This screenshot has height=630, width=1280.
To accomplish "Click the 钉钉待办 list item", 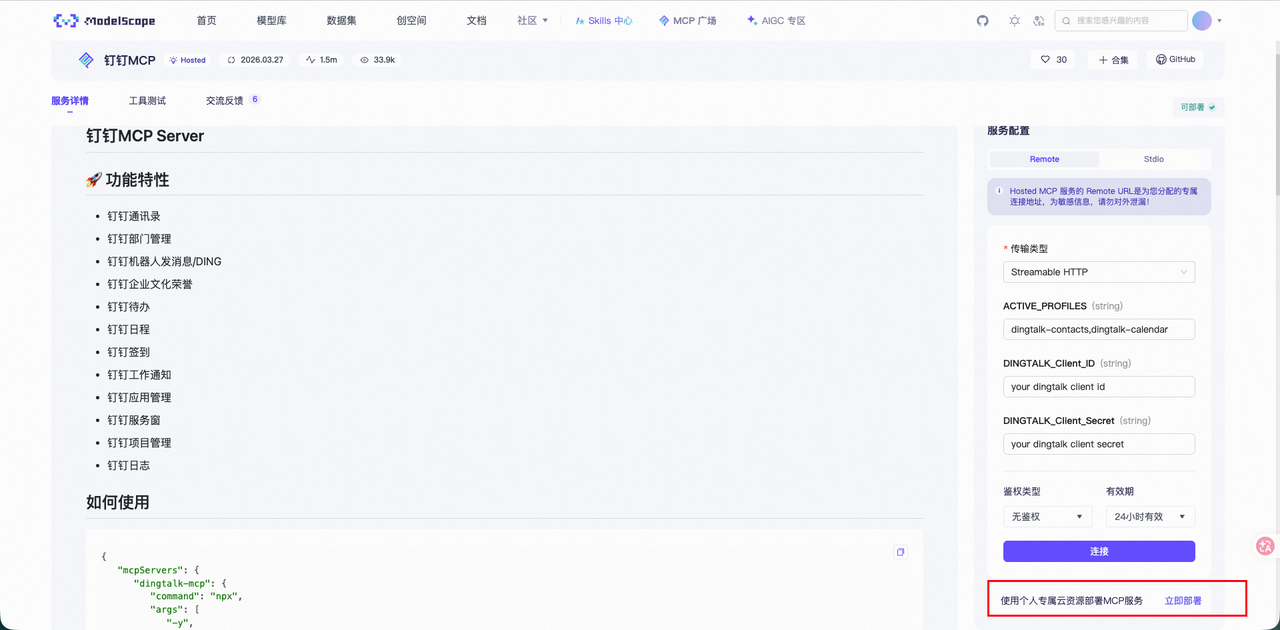I will pyautogui.click(x=129, y=307).
